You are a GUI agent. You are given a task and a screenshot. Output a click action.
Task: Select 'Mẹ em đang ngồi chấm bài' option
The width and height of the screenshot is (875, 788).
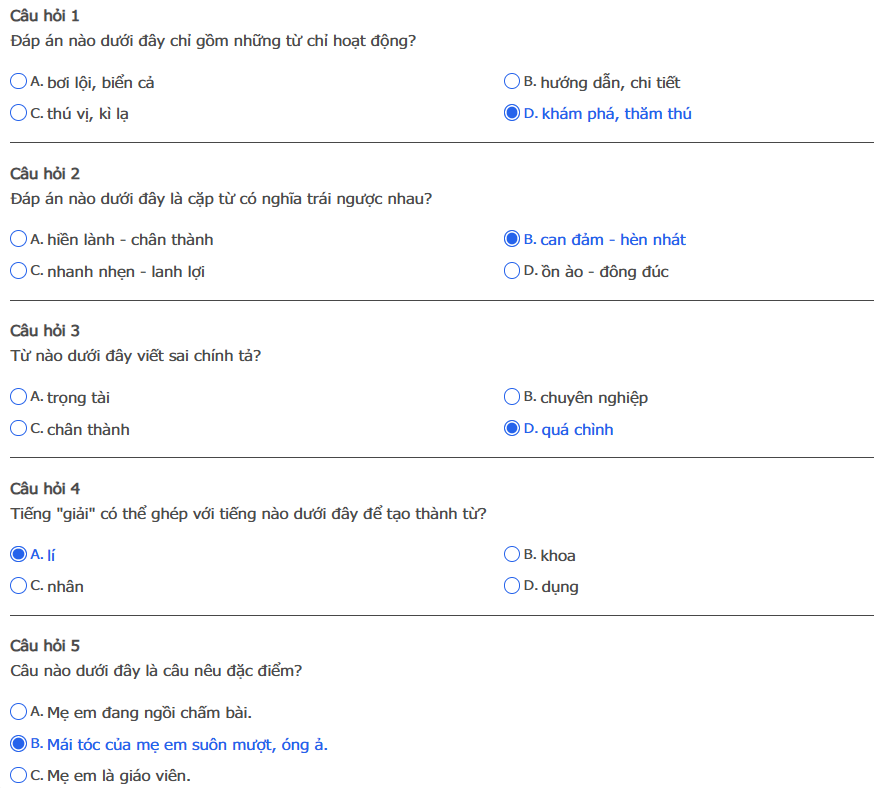[x=19, y=712]
